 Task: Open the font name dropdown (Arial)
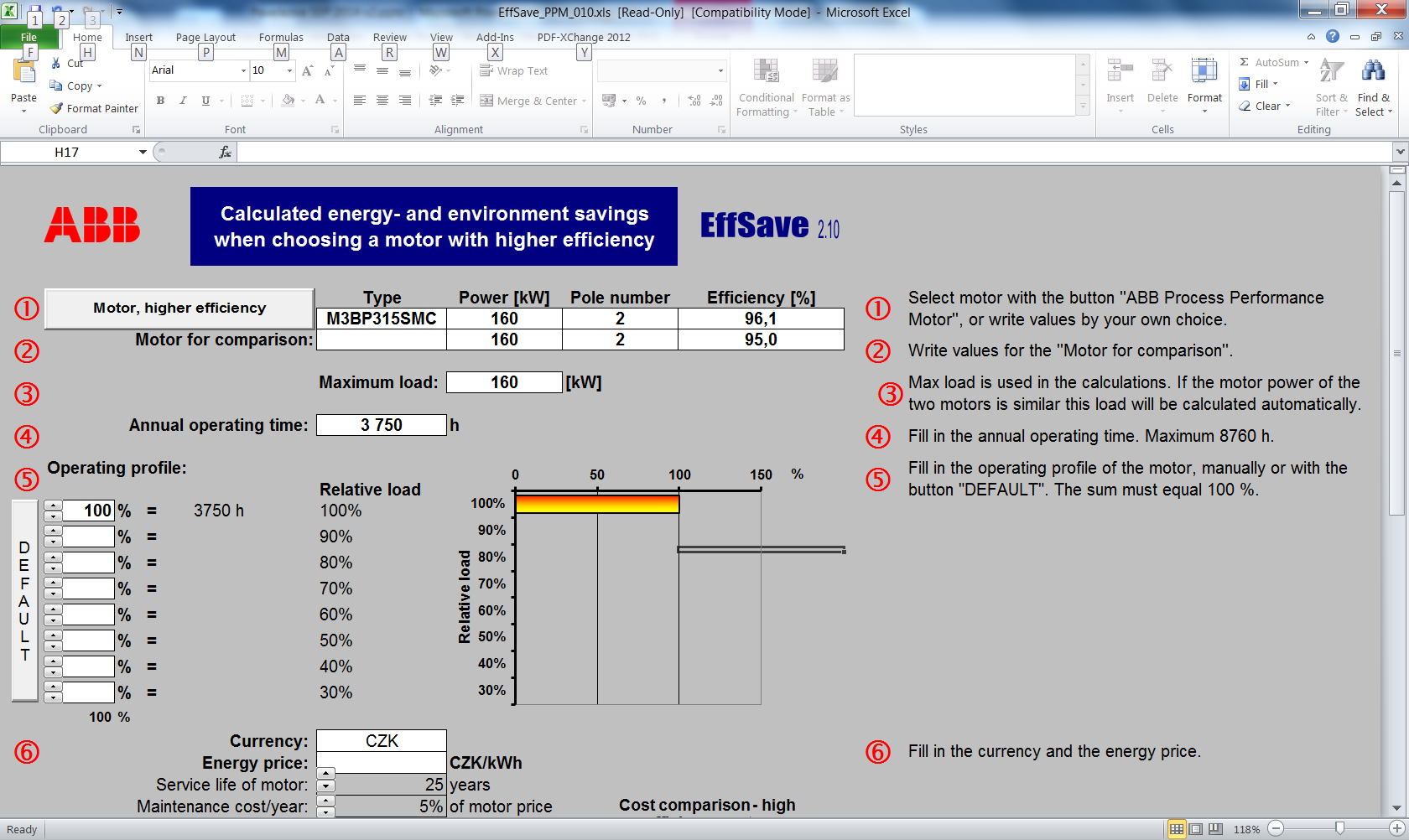243,70
